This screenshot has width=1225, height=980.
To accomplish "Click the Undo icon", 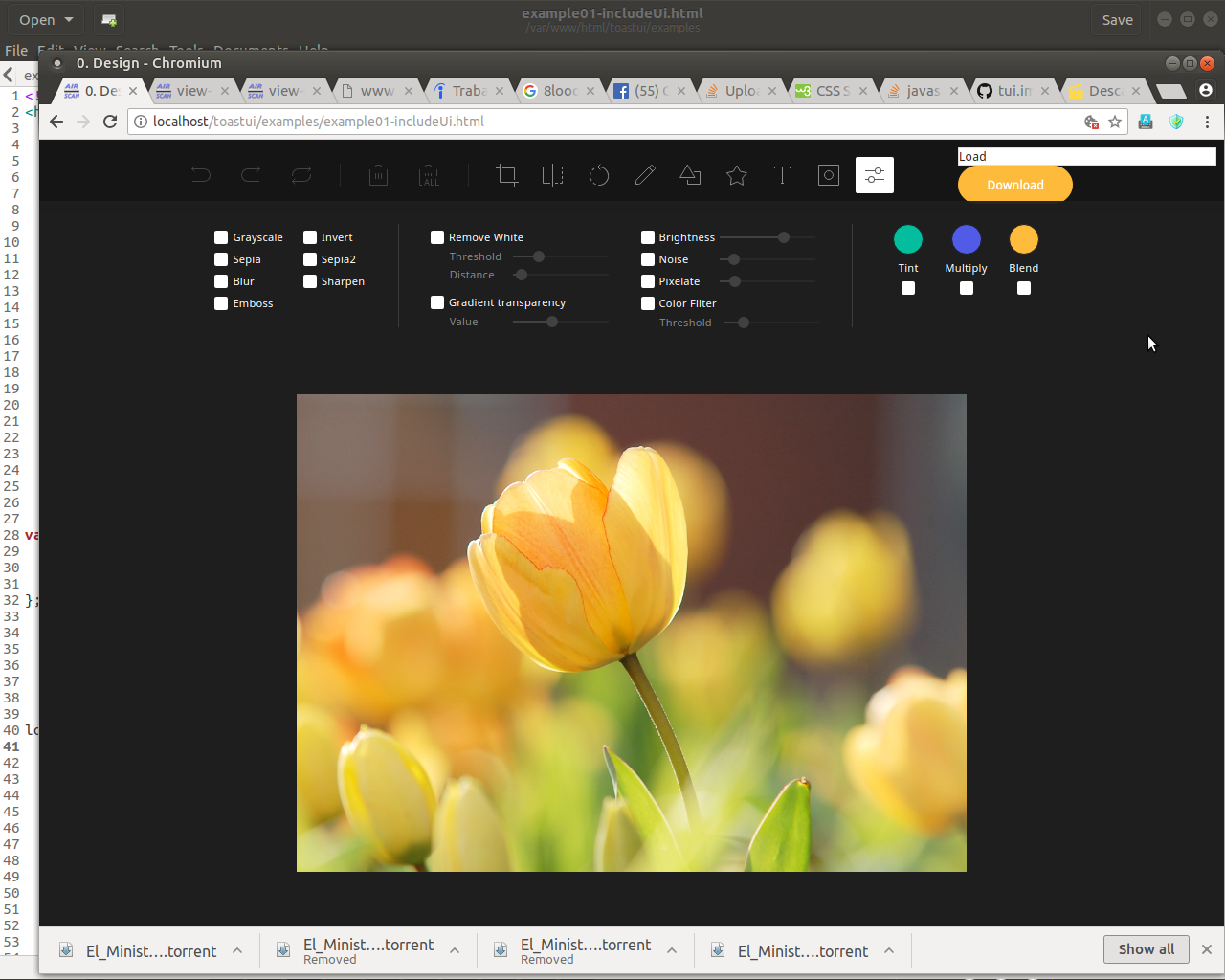I will [201, 175].
